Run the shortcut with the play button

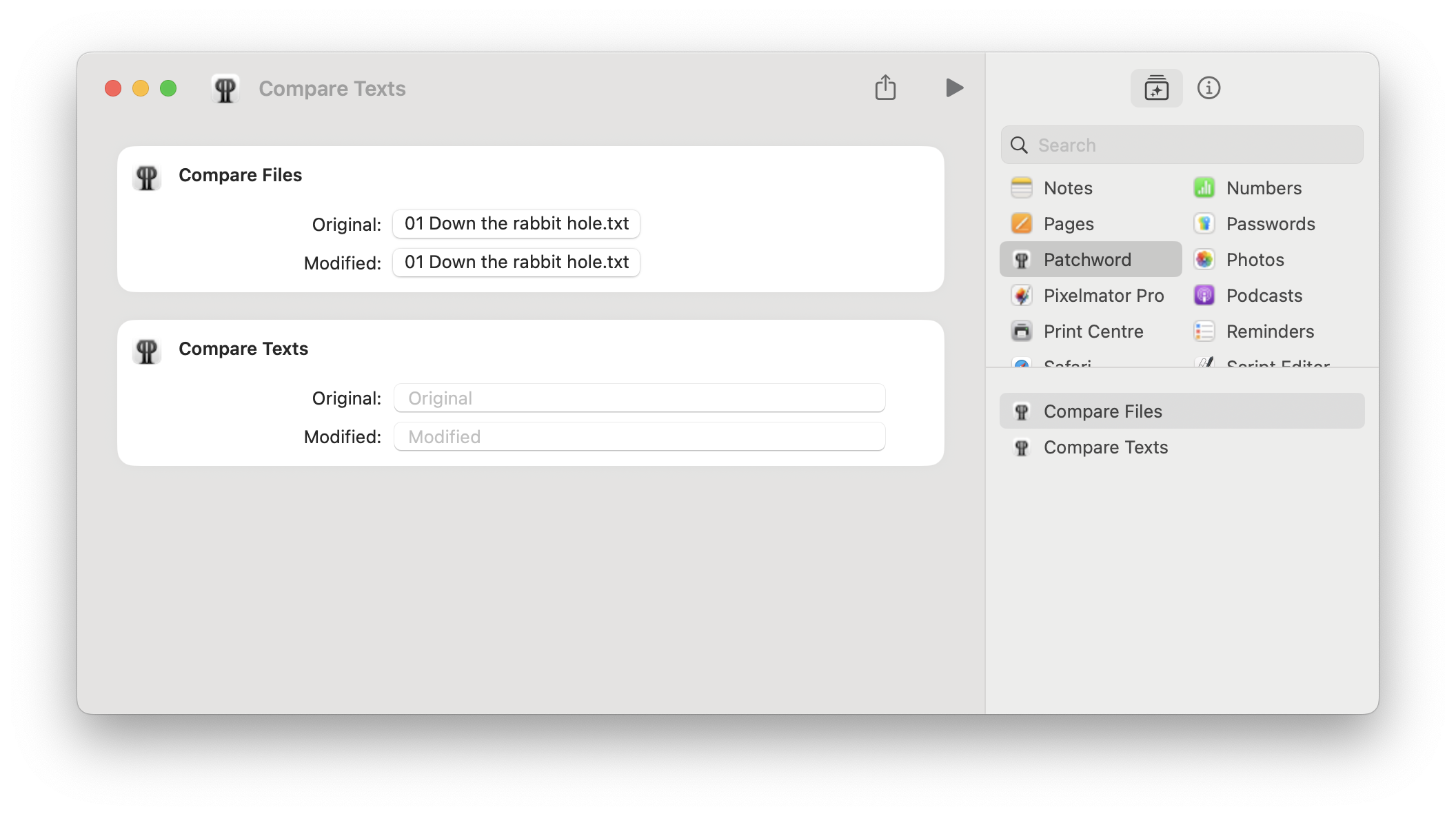point(954,88)
